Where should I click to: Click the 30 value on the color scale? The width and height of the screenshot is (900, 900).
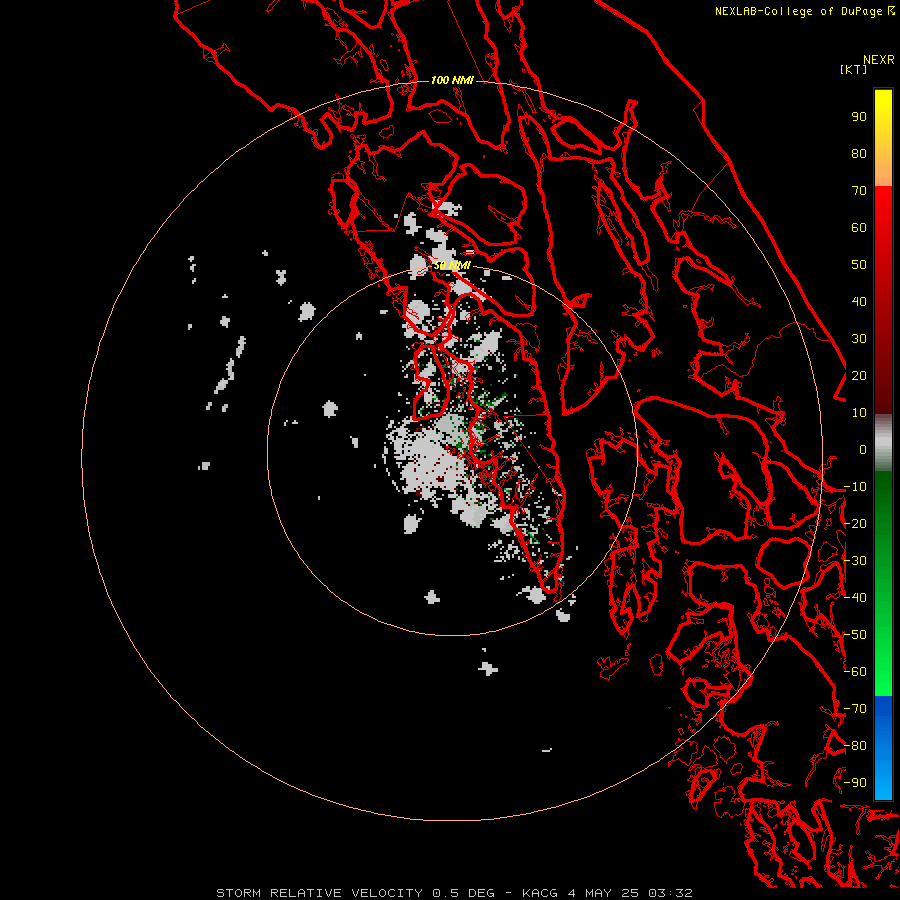(x=859, y=339)
